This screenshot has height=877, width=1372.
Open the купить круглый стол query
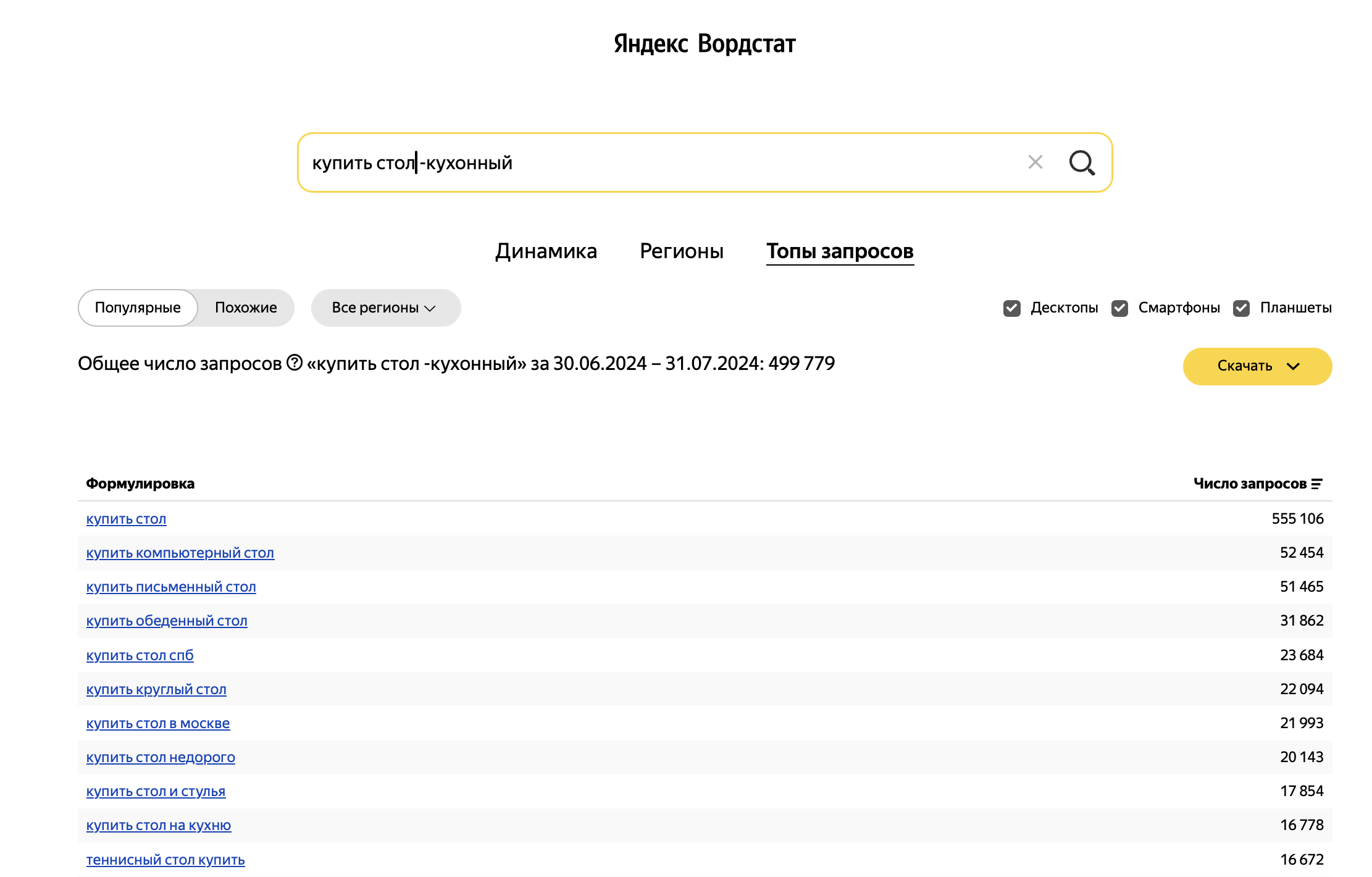pos(156,689)
